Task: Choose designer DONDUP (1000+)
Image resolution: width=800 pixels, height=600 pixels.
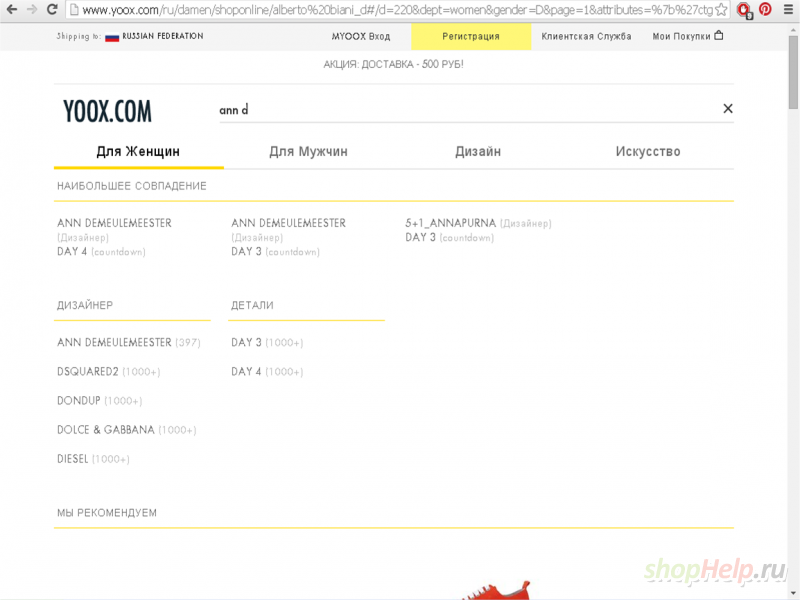Action: tap(99, 401)
